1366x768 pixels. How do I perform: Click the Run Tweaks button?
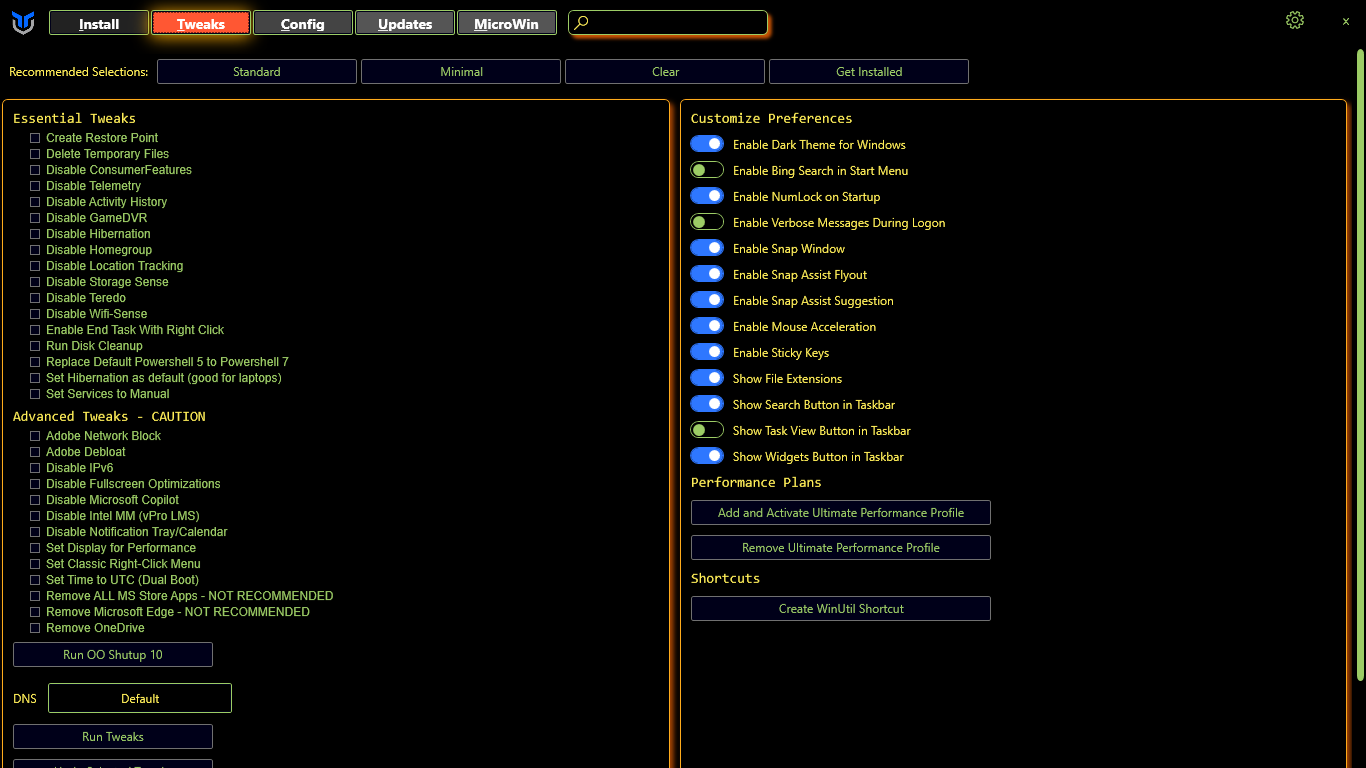tap(113, 737)
